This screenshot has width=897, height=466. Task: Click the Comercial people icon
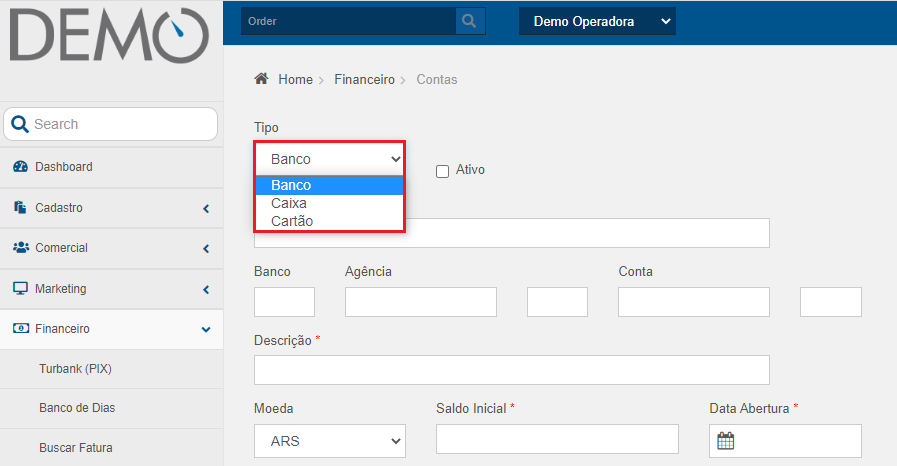tap(21, 248)
